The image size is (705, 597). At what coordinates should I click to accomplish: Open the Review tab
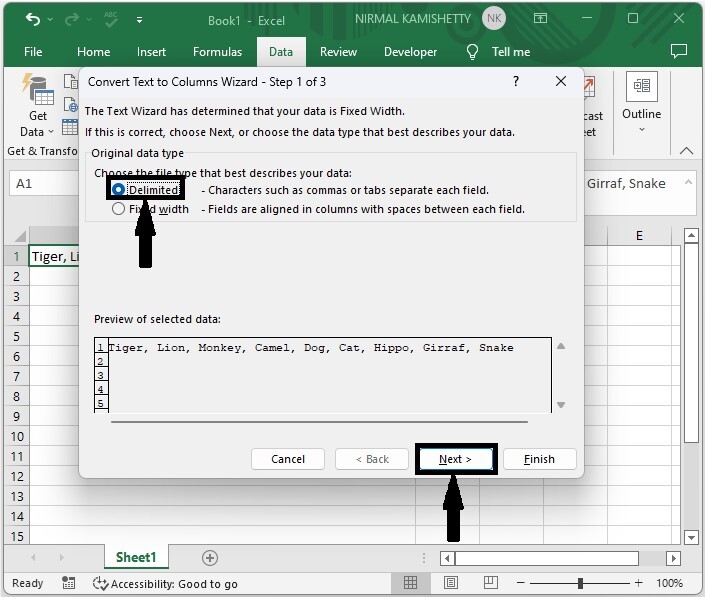pyautogui.click(x=338, y=52)
